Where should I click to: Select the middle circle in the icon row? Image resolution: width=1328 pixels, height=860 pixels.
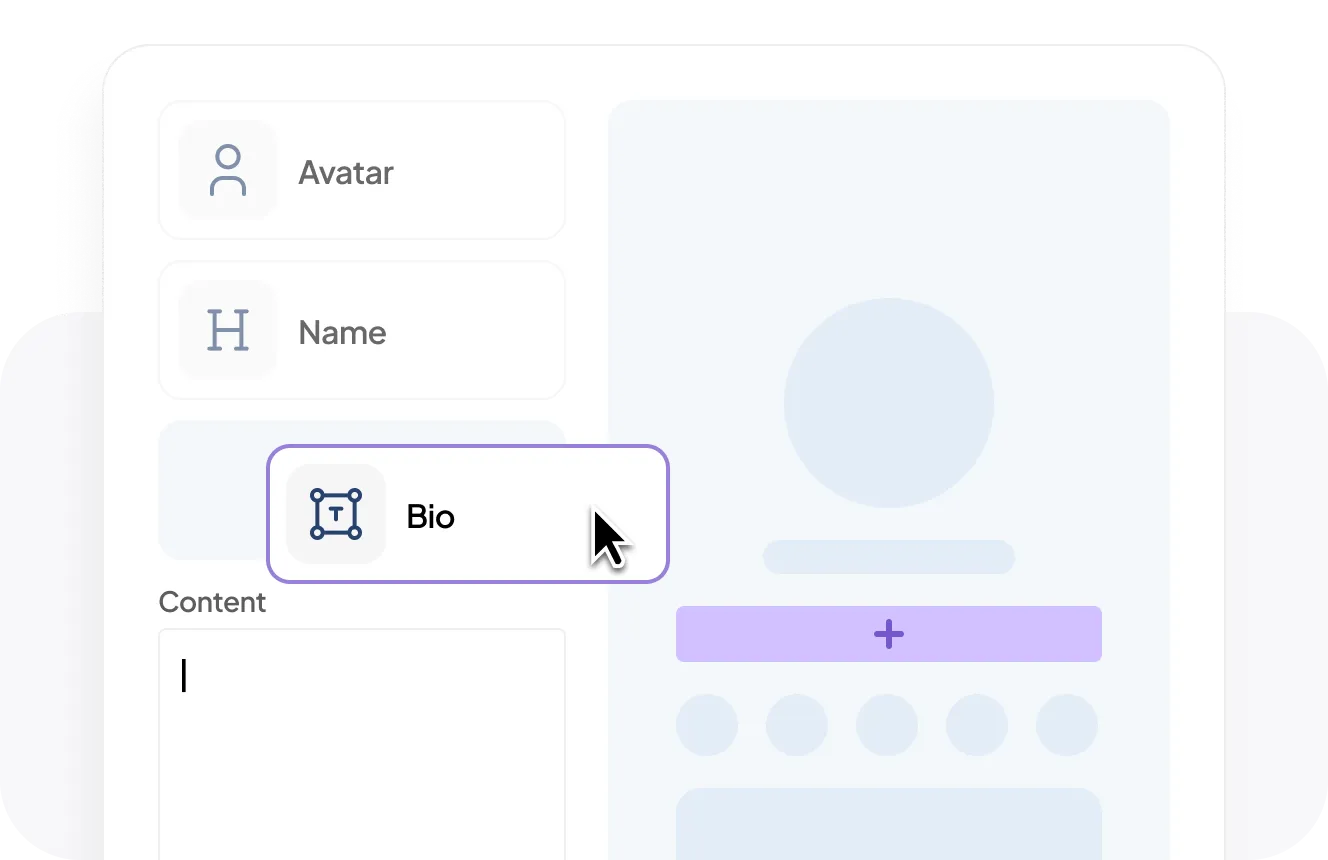point(887,725)
